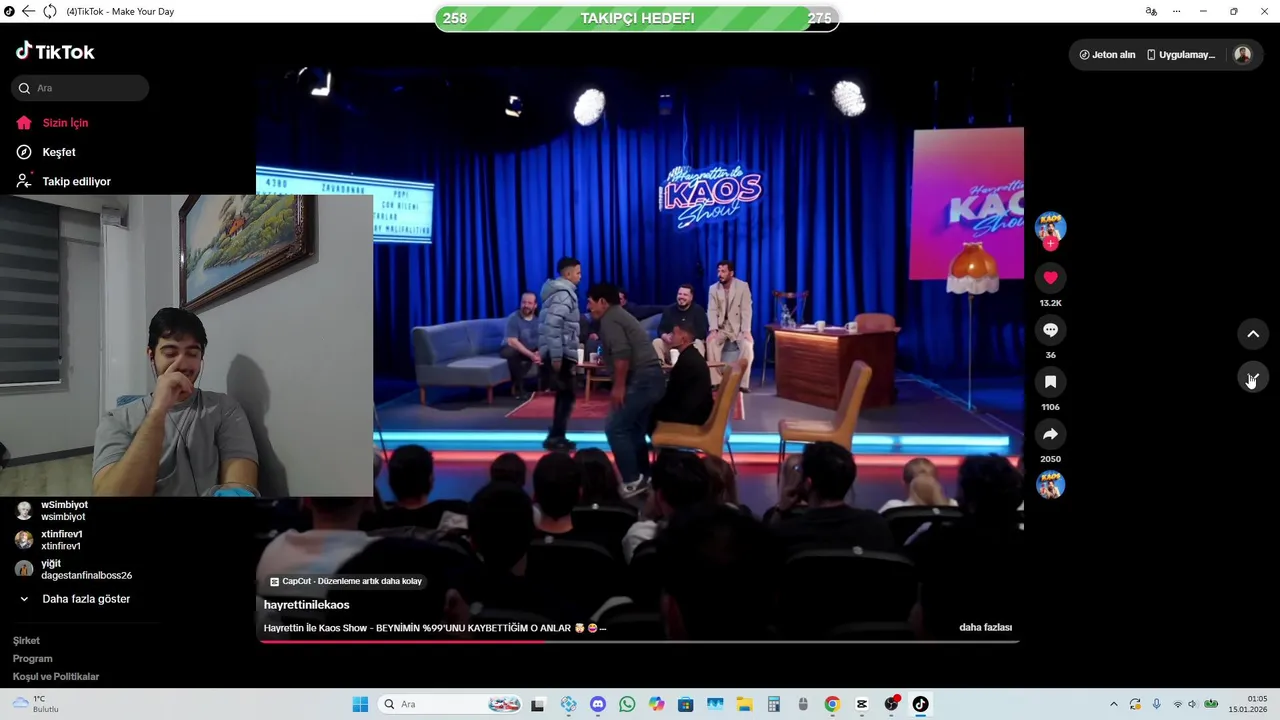The image size is (1280, 720).
Task: Open wSimbiyot followed account
Action: (63, 511)
